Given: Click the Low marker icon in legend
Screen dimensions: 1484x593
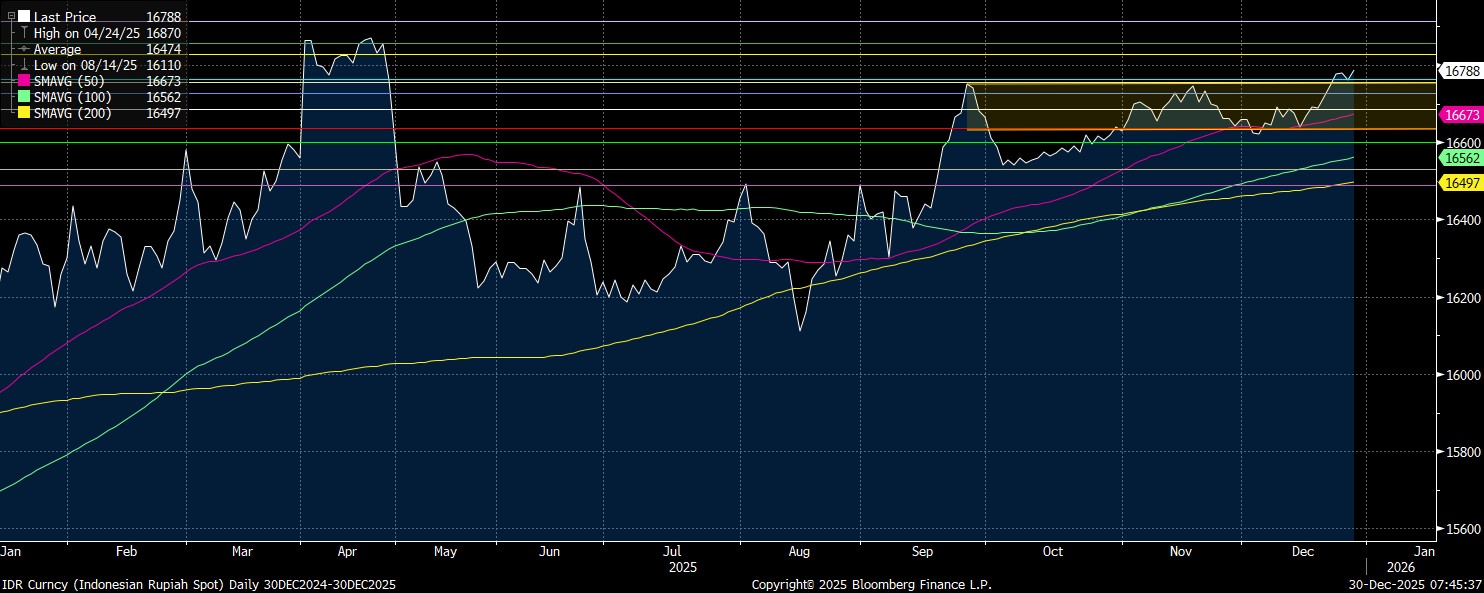Looking at the screenshot, I should pyautogui.click(x=24, y=65).
